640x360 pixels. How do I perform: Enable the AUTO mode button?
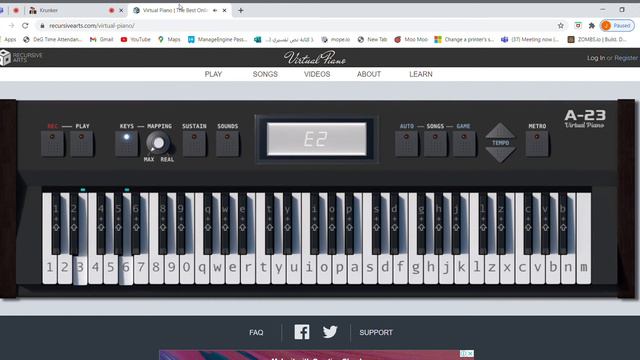407,144
